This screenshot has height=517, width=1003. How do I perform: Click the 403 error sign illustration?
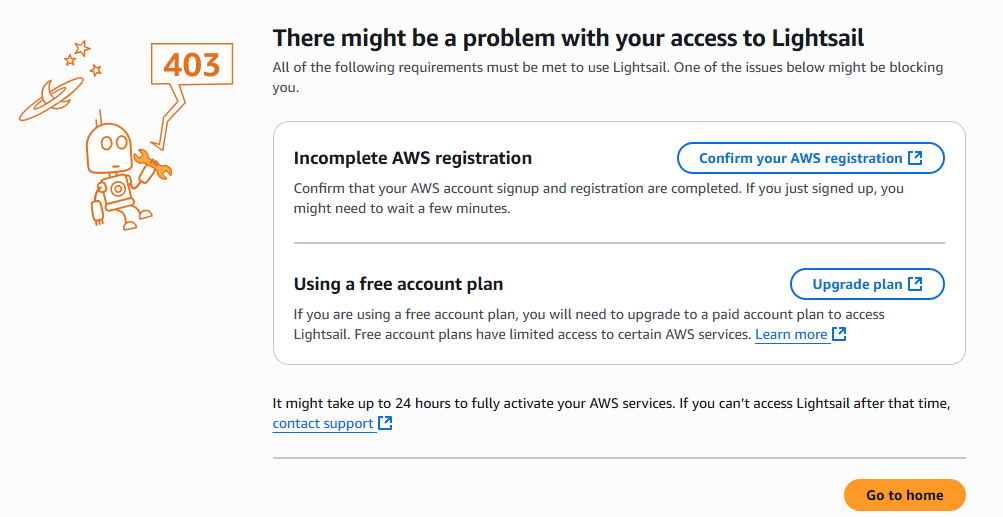[x=191, y=66]
